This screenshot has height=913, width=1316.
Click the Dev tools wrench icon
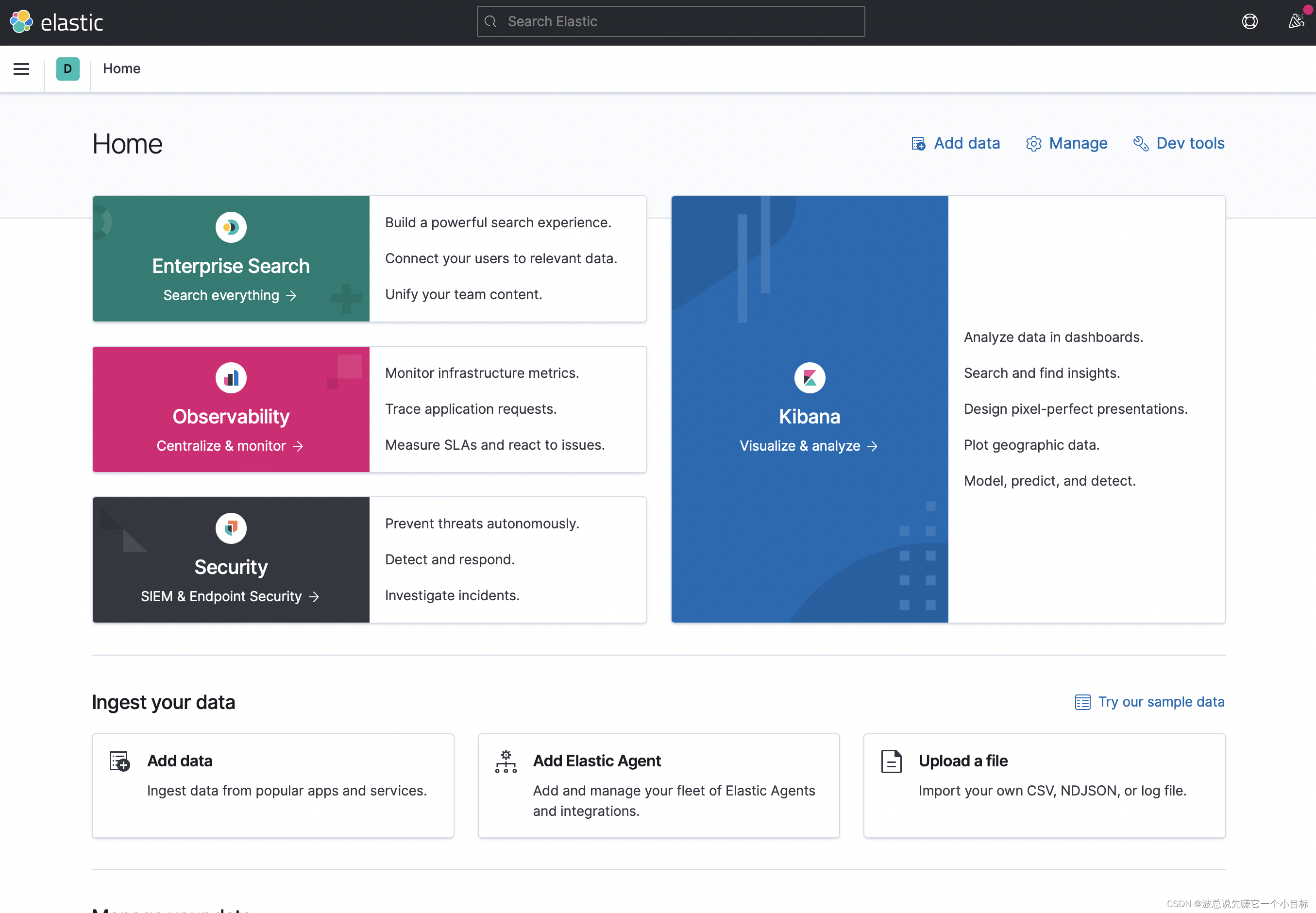click(x=1141, y=144)
